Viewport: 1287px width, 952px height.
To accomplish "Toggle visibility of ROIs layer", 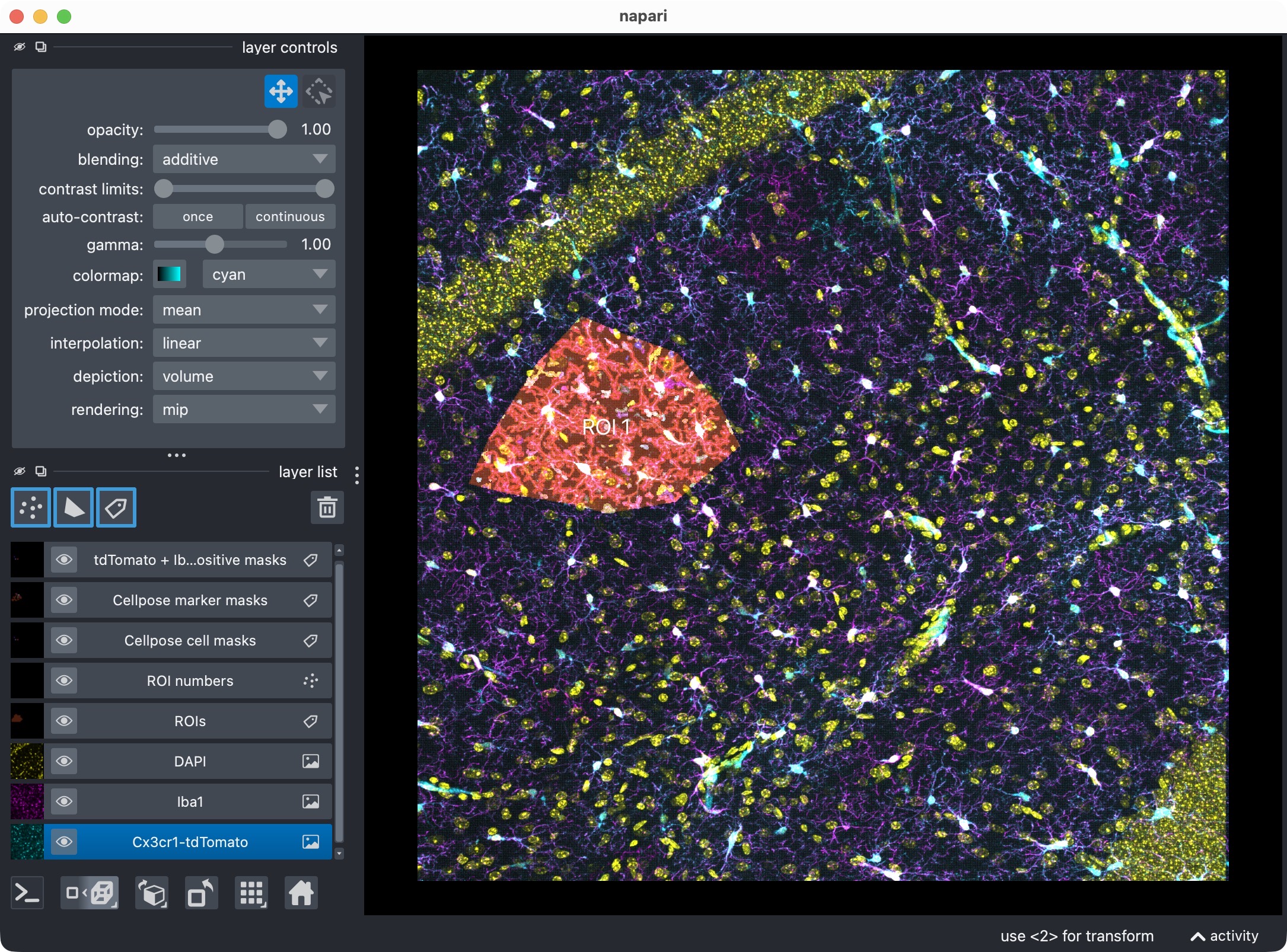I will click(64, 721).
